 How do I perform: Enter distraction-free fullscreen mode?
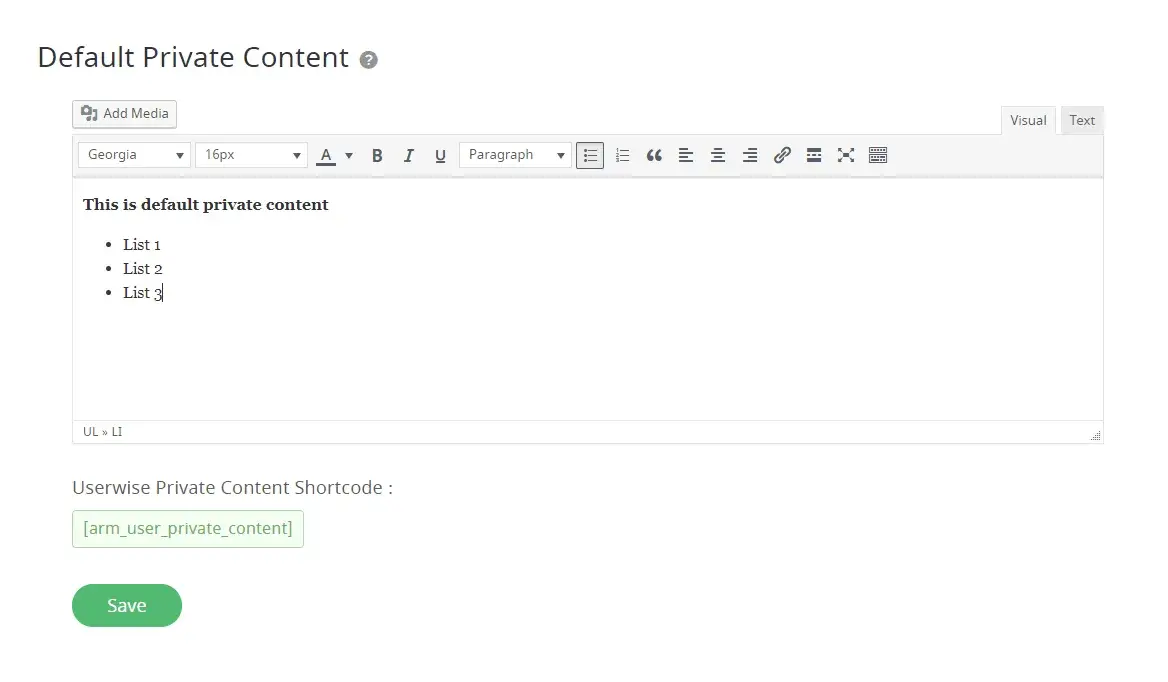click(x=846, y=155)
